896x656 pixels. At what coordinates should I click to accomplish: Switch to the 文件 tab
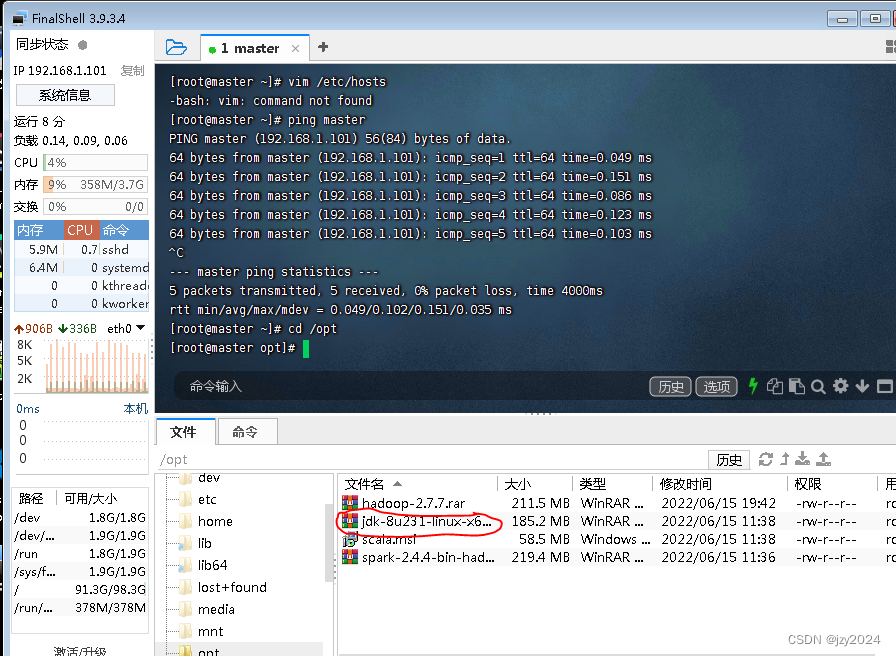(x=185, y=432)
